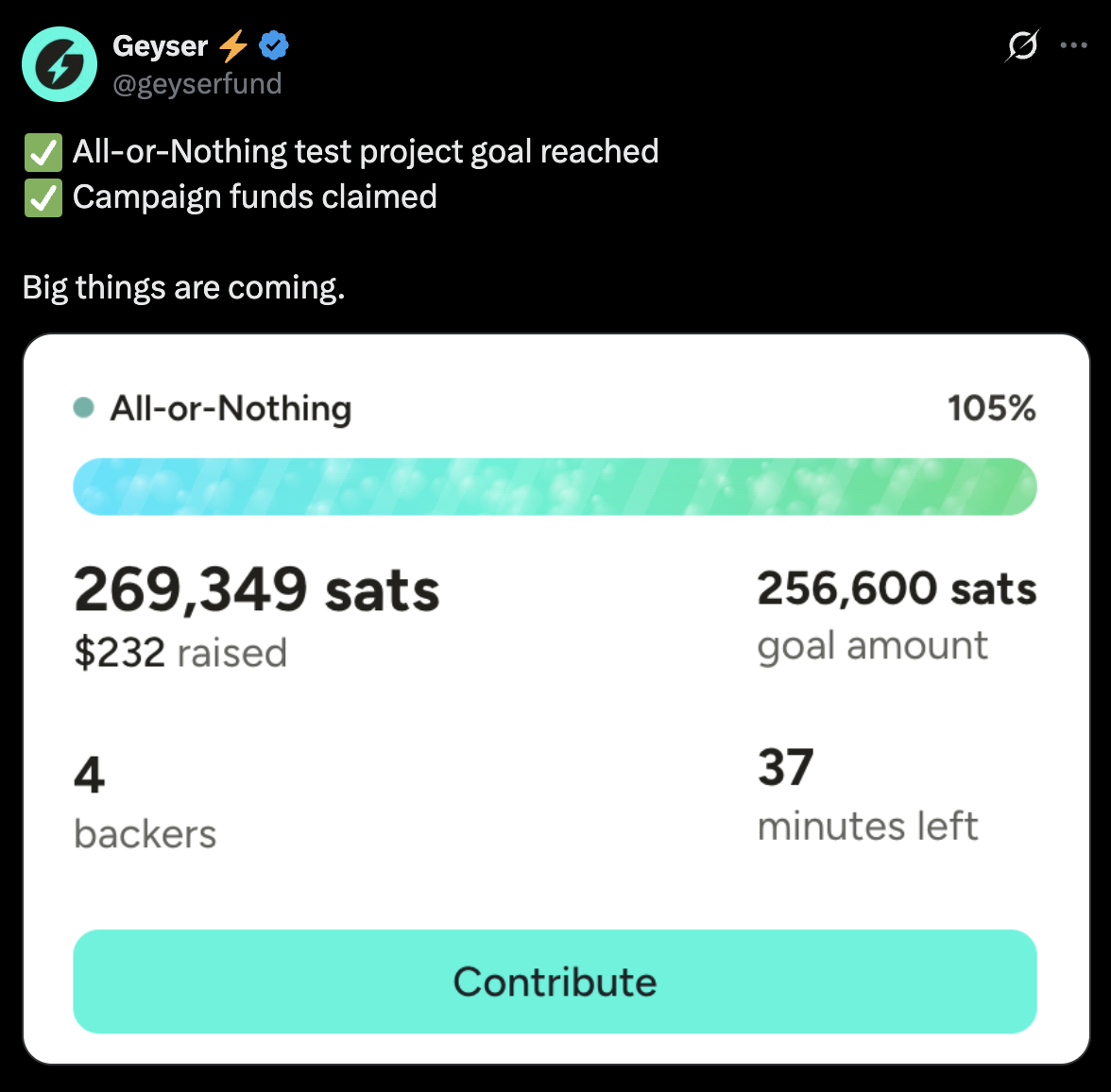Image resolution: width=1111 pixels, height=1092 pixels.
Task: Open the Geyser display name link
Action: click(x=160, y=45)
